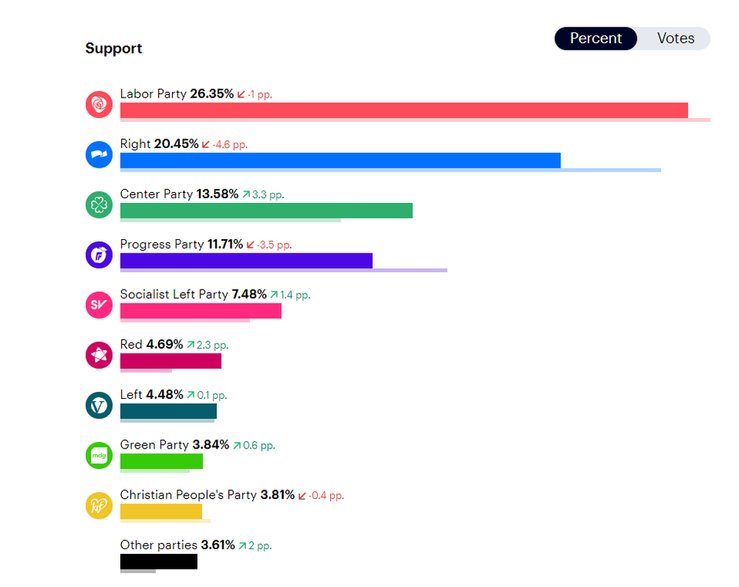Screen dimensions: 739x587
Task: Click the Progress Party purple logo icon
Action: point(99,254)
